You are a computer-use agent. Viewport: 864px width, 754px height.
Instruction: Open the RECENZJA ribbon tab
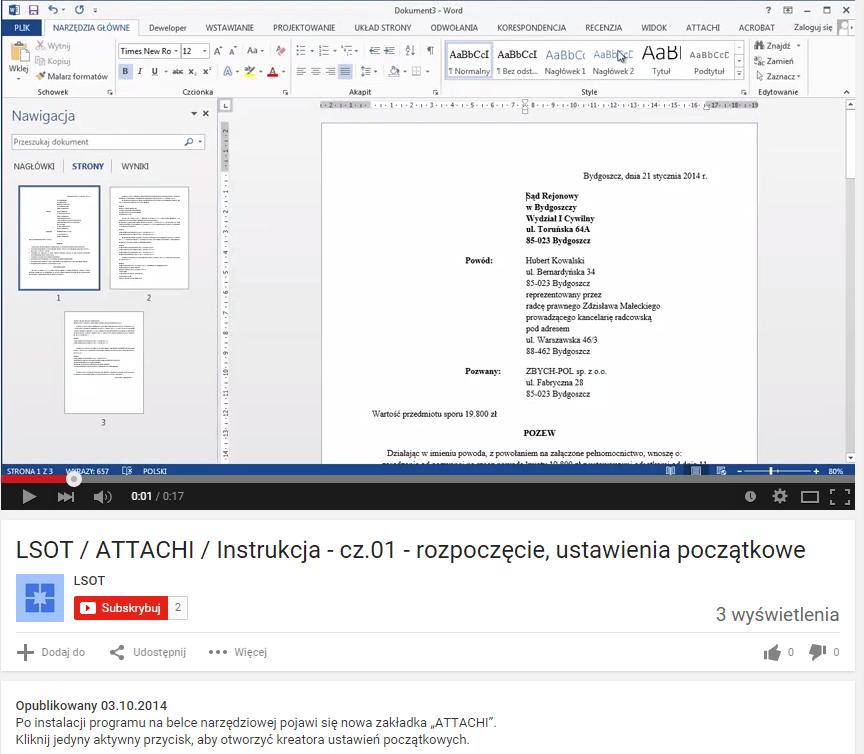tap(603, 28)
